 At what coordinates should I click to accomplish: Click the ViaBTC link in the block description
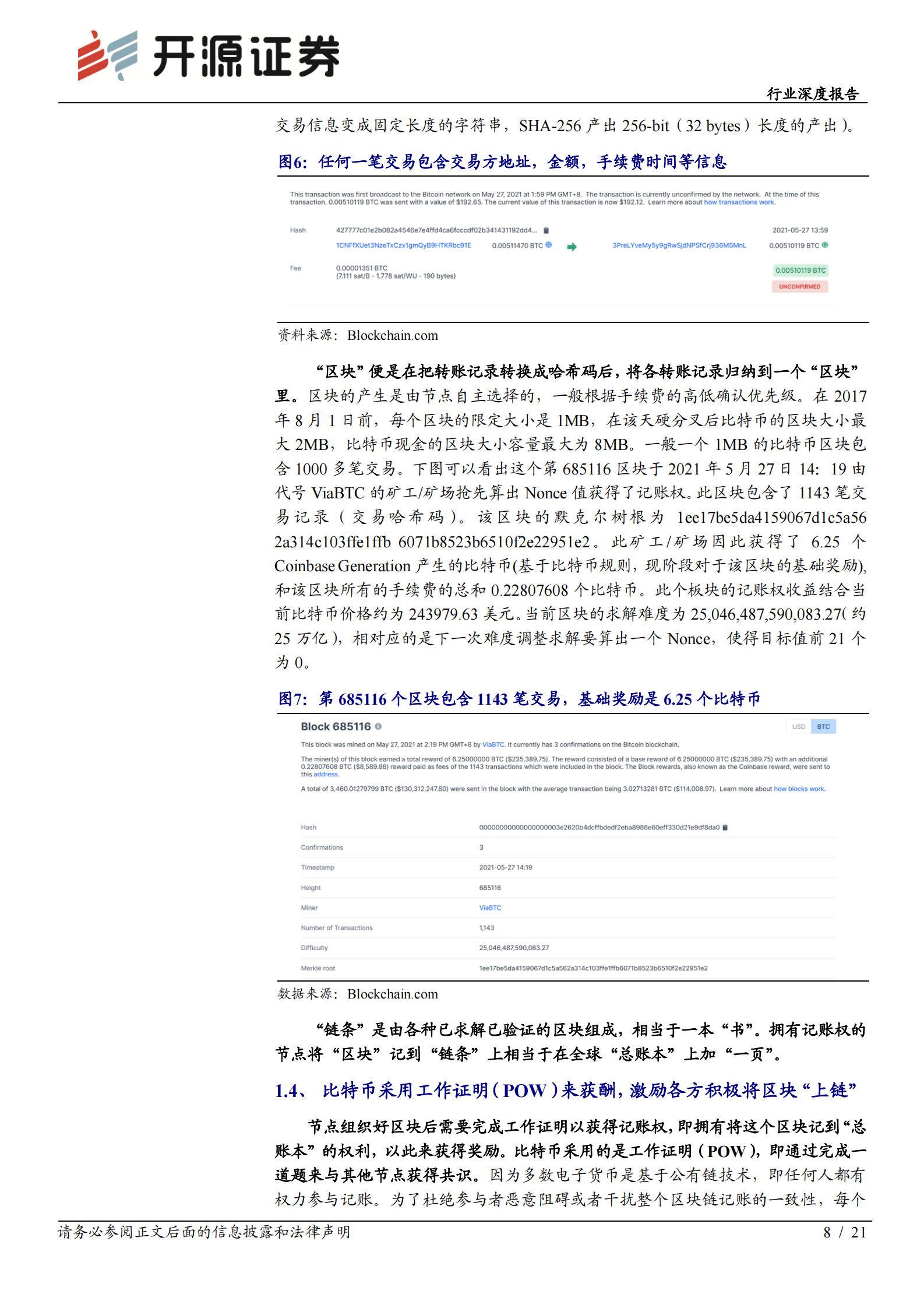493,744
